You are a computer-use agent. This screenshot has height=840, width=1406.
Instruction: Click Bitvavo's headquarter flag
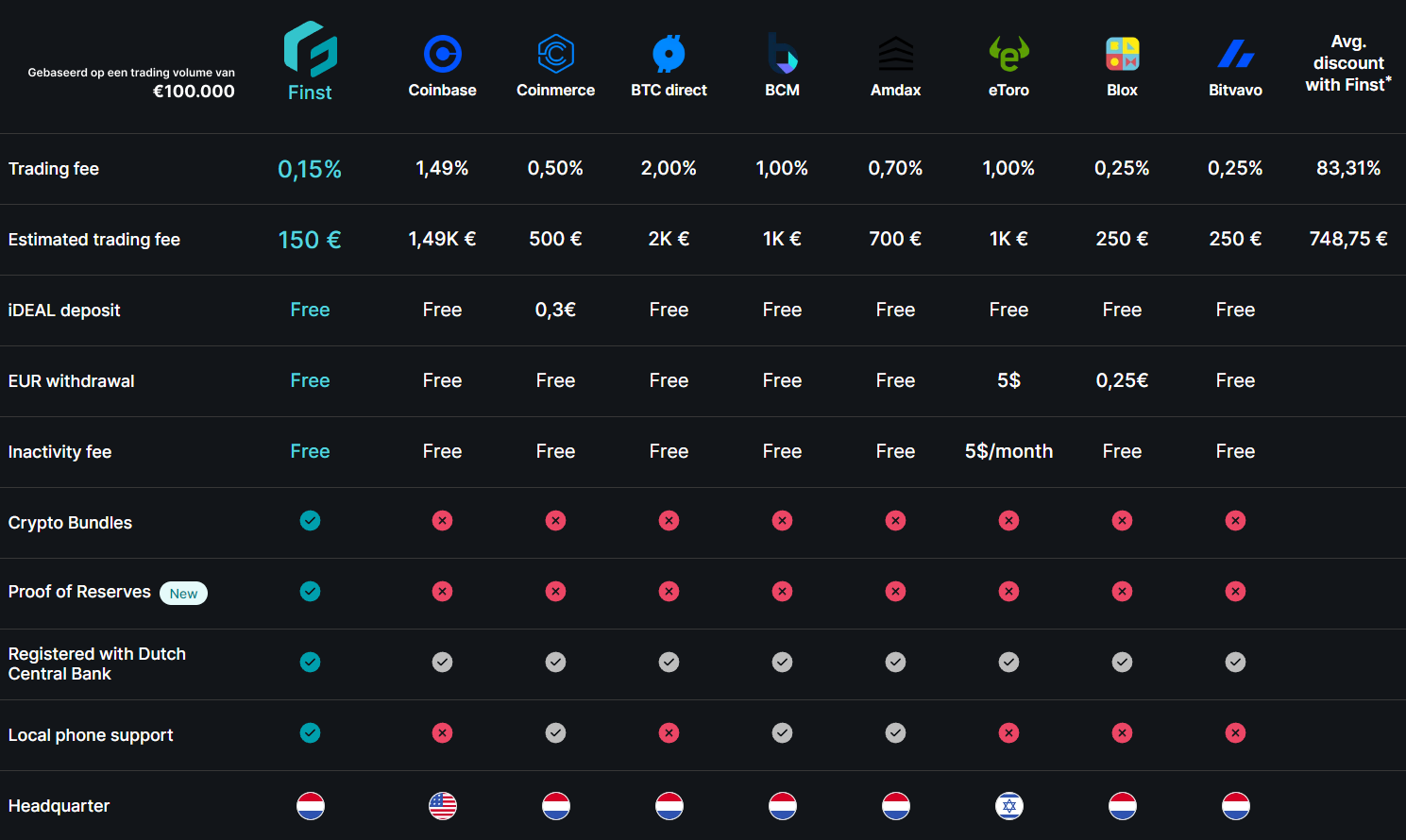pyautogui.click(x=1235, y=806)
